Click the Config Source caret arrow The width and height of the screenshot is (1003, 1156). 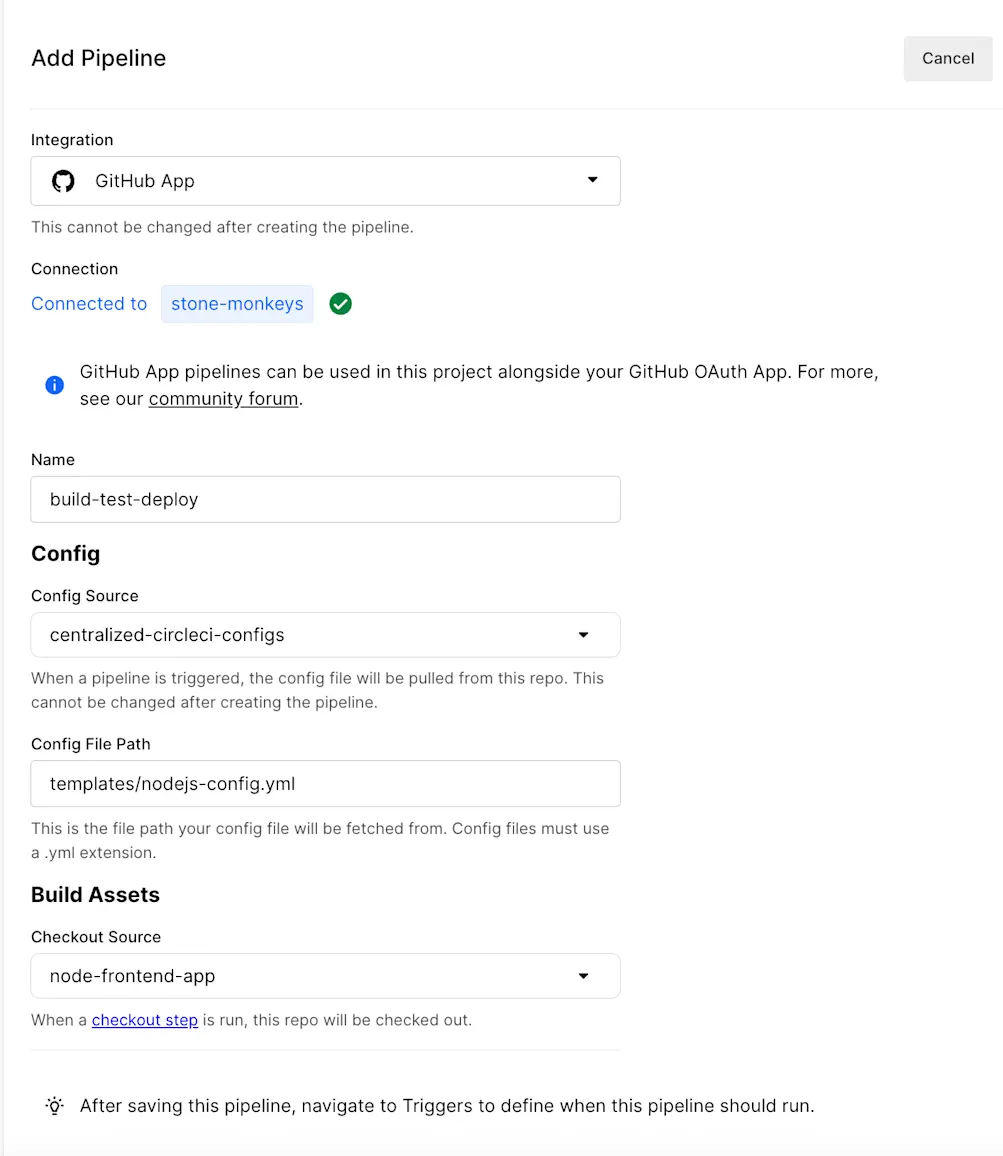coord(583,635)
